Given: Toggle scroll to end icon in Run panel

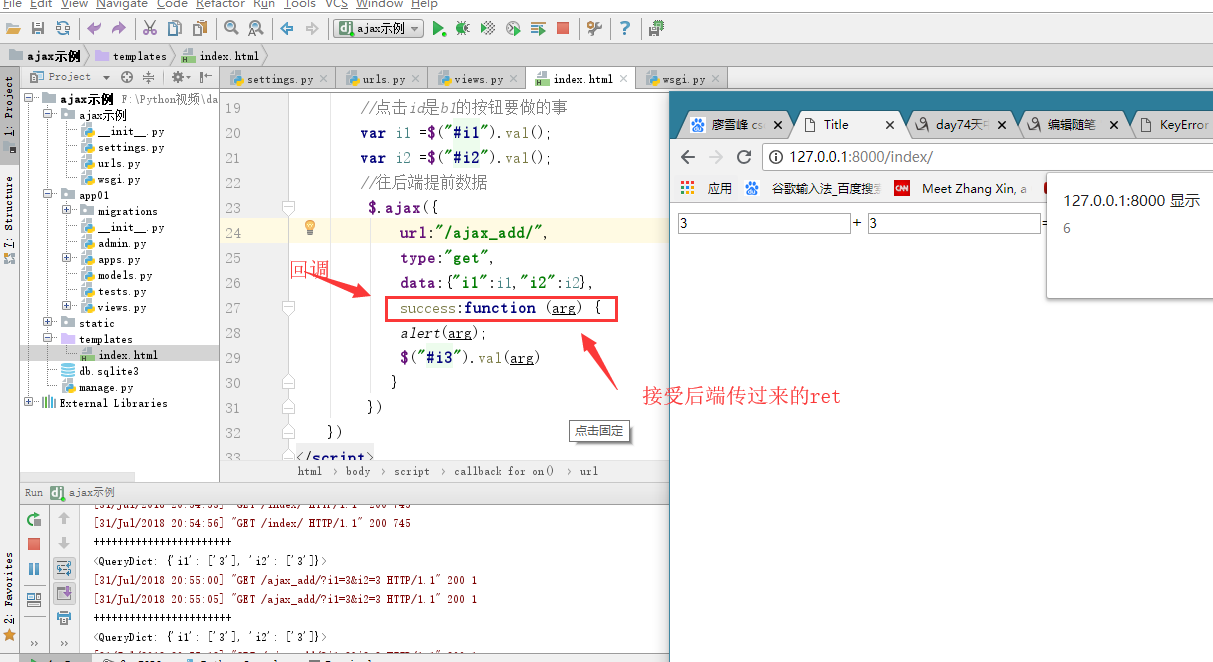Looking at the screenshot, I should [64, 594].
